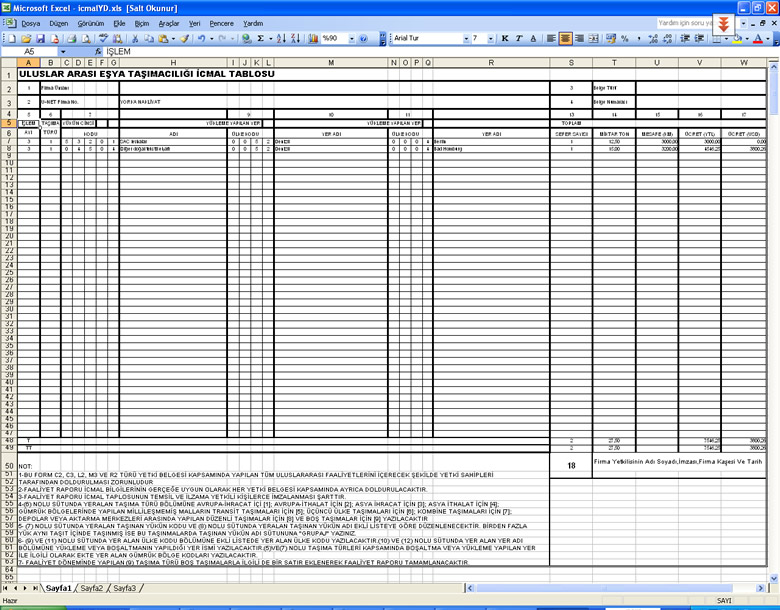The height and width of the screenshot is (610, 780).
Task: Run the ABC spelling check
Action: coord(103,38)
